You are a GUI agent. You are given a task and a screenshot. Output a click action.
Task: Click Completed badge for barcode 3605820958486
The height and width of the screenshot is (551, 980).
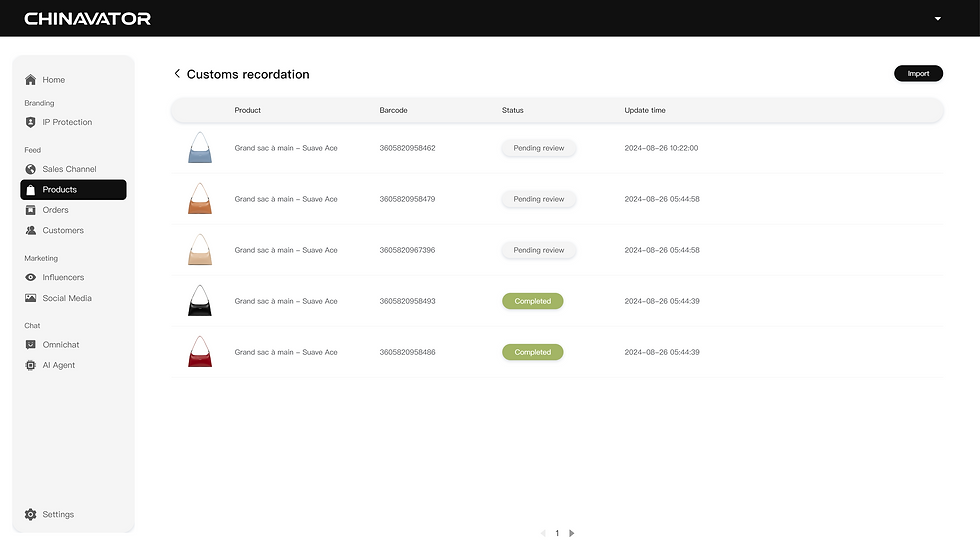(532, 352)
